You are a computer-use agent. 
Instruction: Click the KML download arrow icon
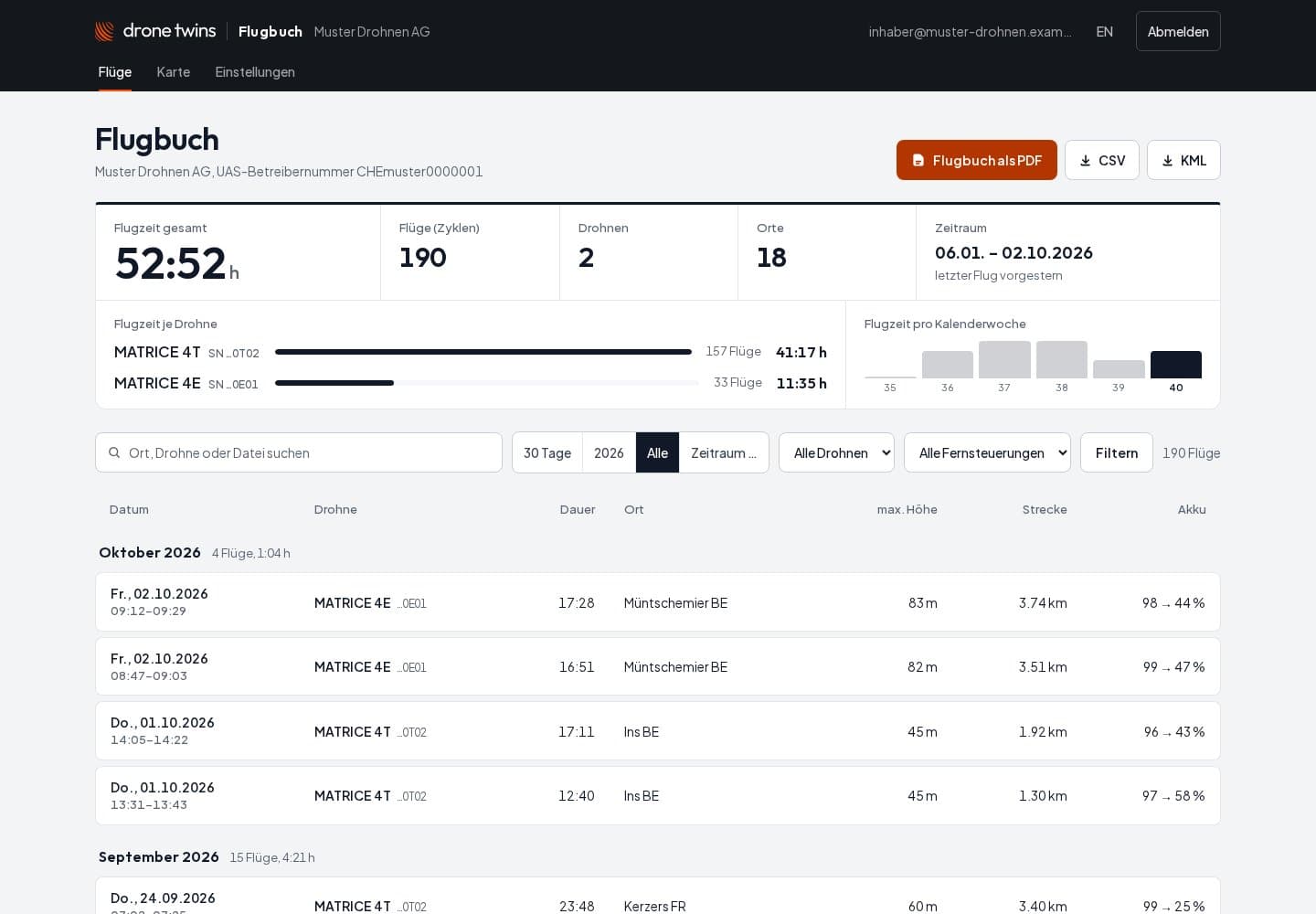point(1168,160)
